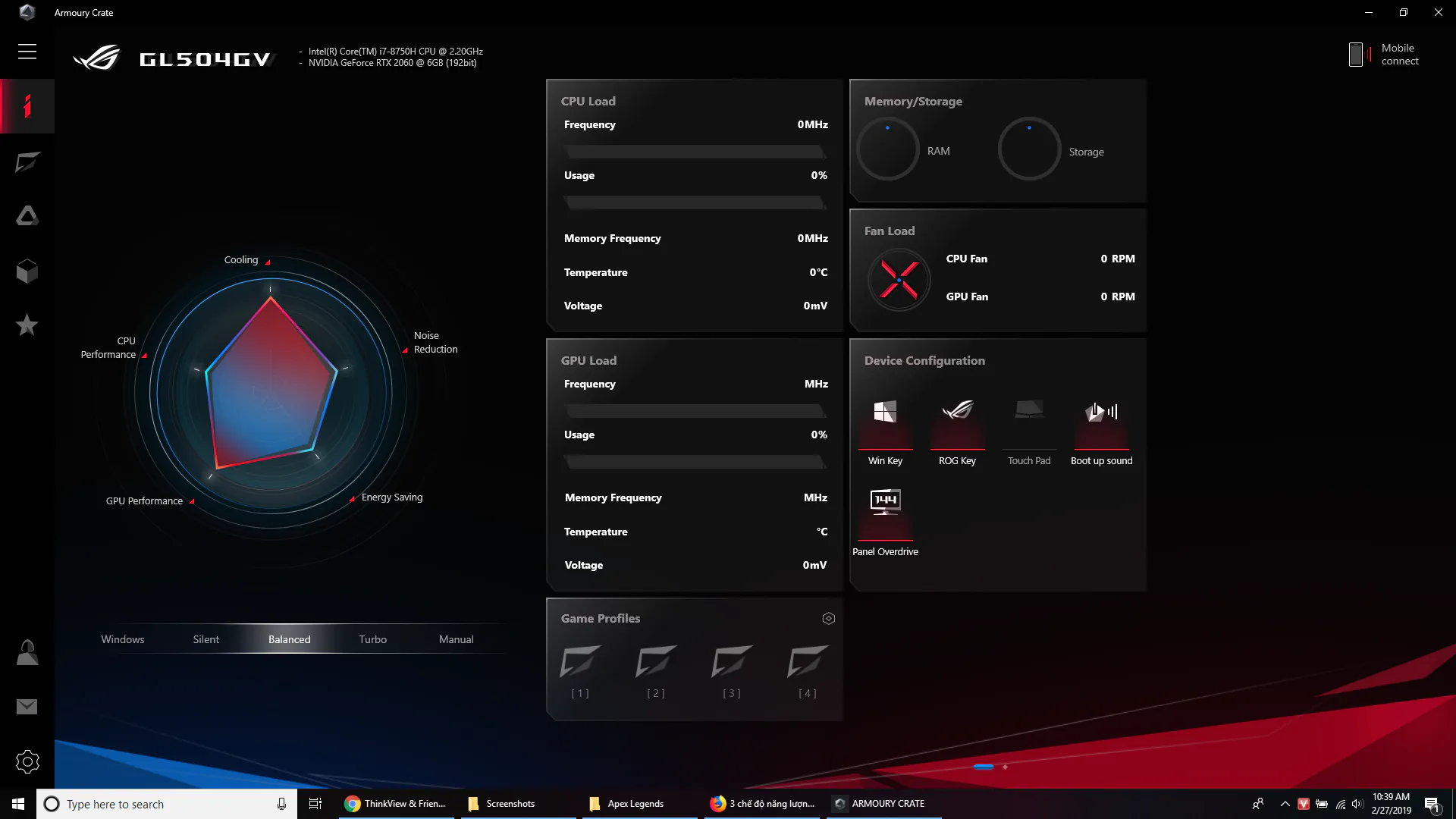
Task: Click the GL504GV model name
Action: point(205,59)
